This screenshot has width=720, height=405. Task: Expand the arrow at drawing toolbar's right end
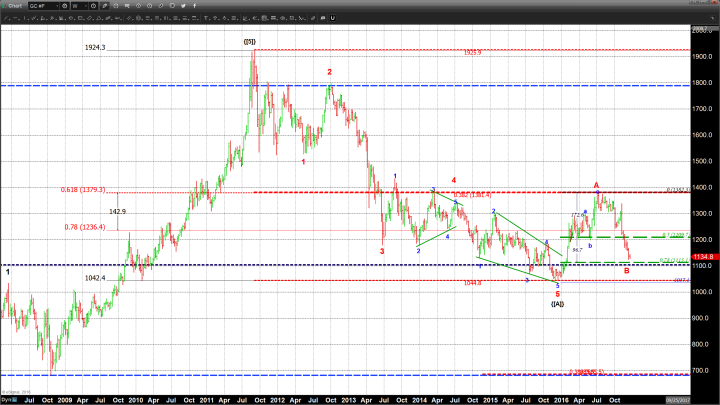click(x=713, y=18)
